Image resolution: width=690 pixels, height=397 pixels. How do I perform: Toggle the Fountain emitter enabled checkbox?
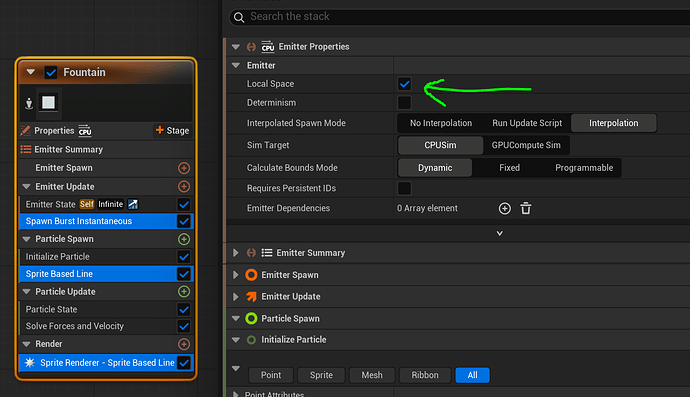51,72
